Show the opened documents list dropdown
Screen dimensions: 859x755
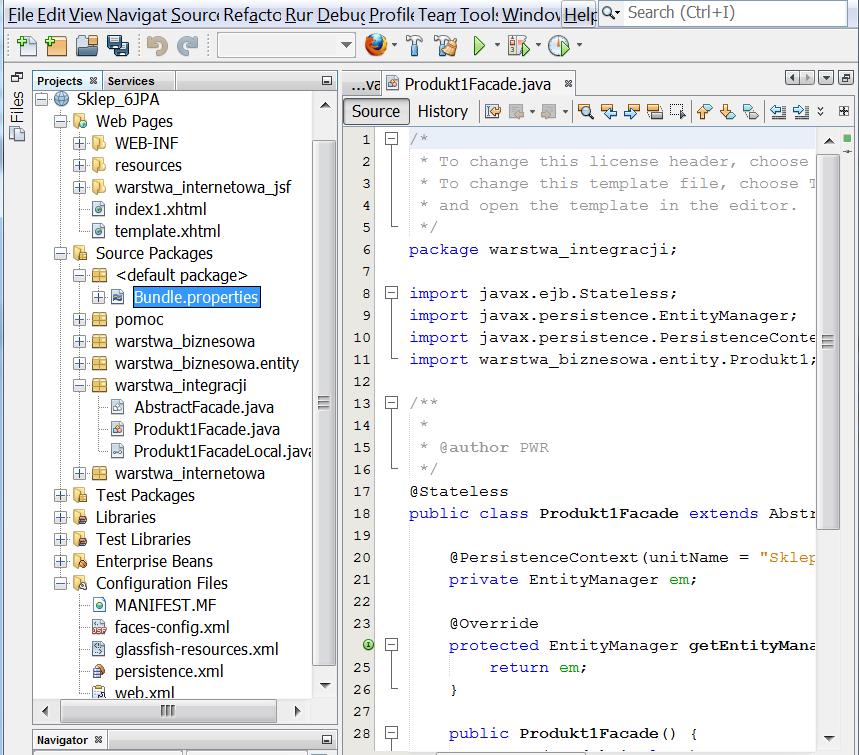click(x=826, y=78)
